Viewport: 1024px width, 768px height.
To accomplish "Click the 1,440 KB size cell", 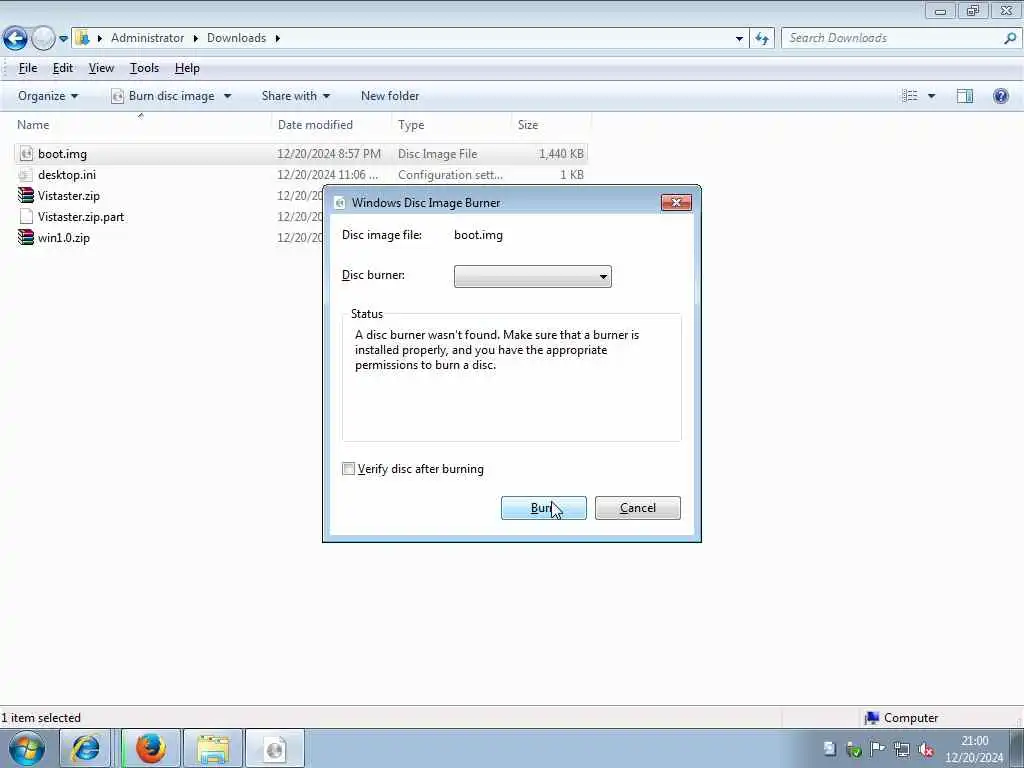I will [561, 154].
